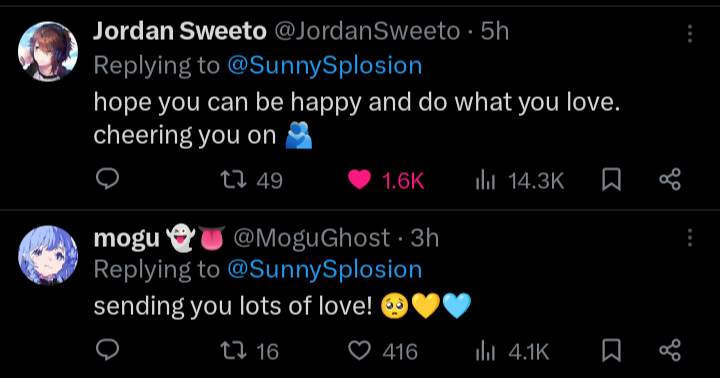The image size is (720, 378).
Task: Unlike Jordan Sweeto's tweet with 1.6K likes
Action: click(386, 180)
